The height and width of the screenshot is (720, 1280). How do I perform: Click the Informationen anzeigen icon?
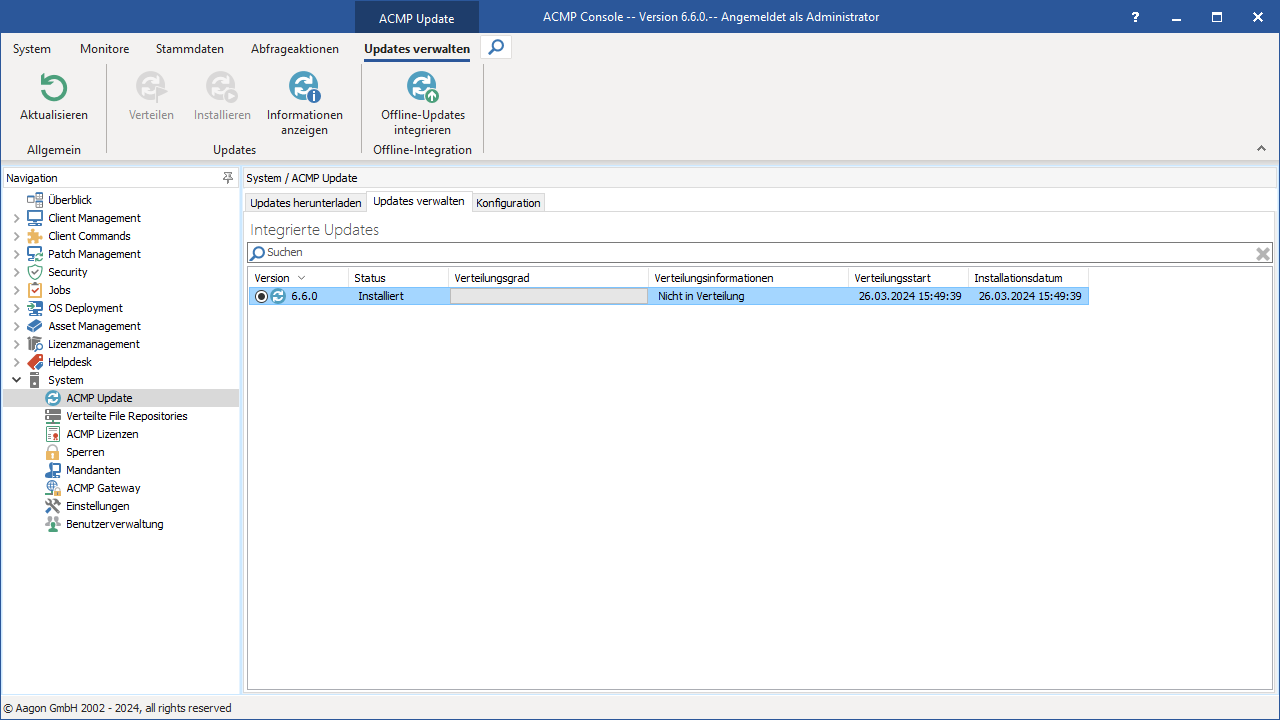(304, 88)
